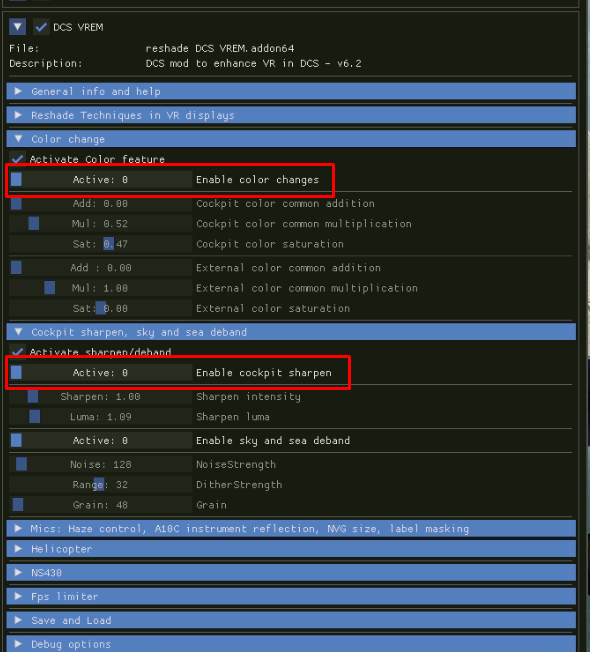Toggle Active slider for Enable color changes
Viewport: 590px width, 652px height.
point(100,179)
